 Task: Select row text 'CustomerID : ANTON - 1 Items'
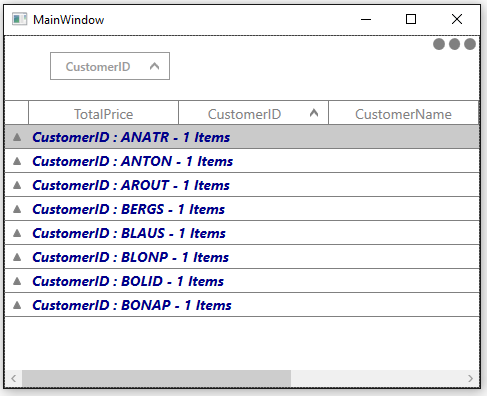132,161
